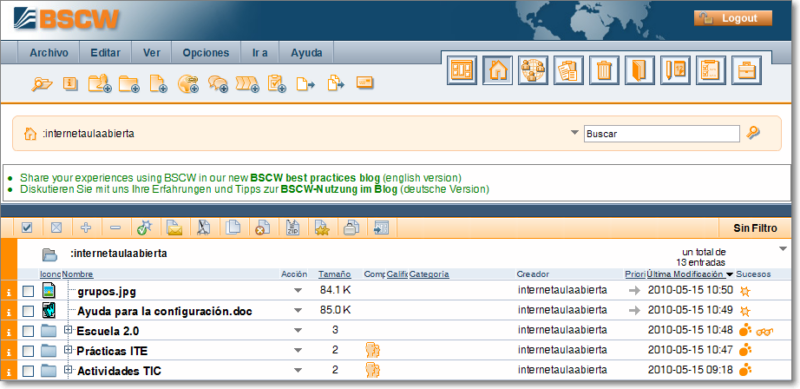Click the scissors cut icon
Screen dimensions: 800x389
click(x=204, y=228)
